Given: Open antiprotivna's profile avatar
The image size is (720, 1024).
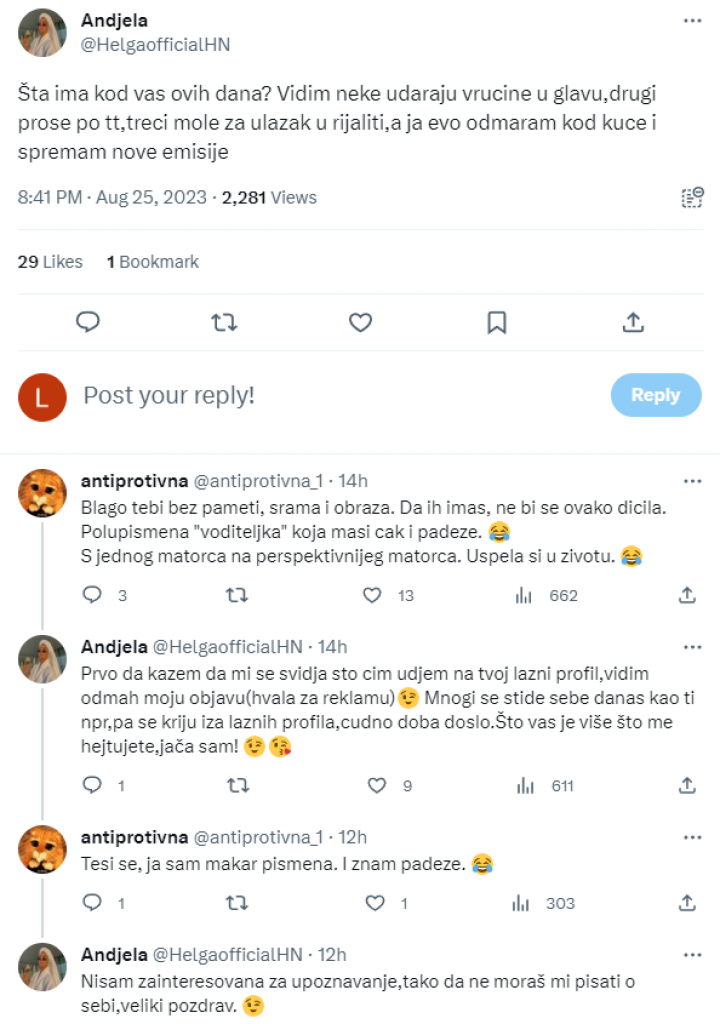Looking at the screenshot, I should click(43, 493).
